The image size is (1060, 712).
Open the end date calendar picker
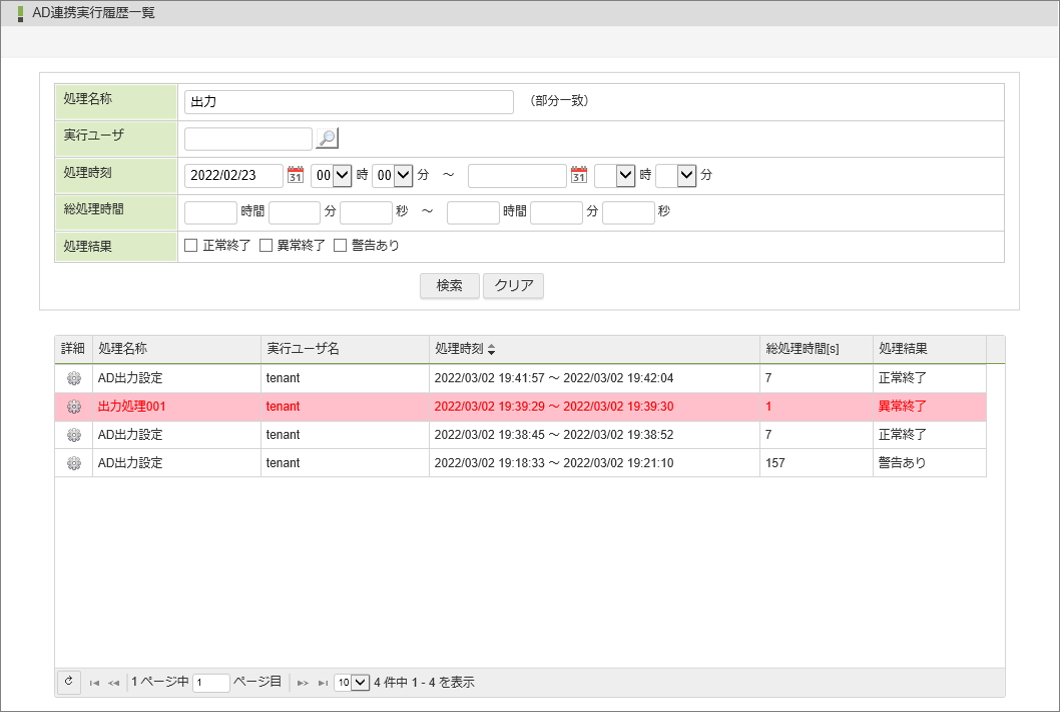pos(578,175)
